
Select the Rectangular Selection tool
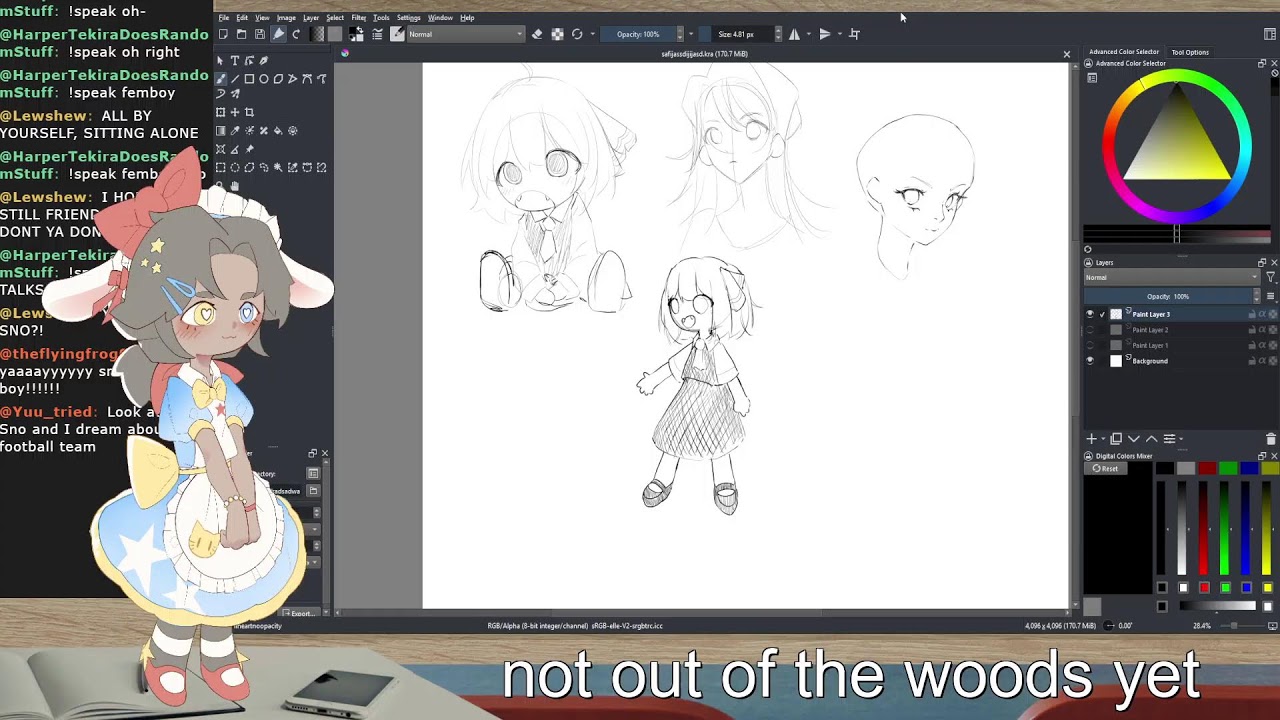tap(221, 167)
